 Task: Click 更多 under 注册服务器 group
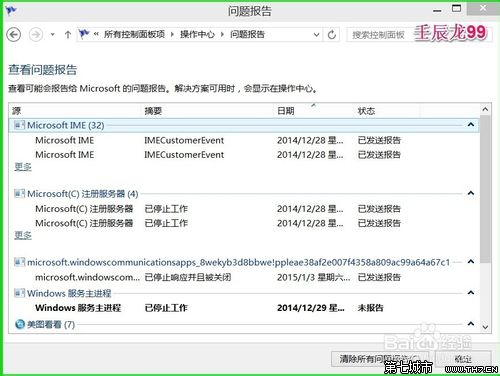[x=23, y=235]
